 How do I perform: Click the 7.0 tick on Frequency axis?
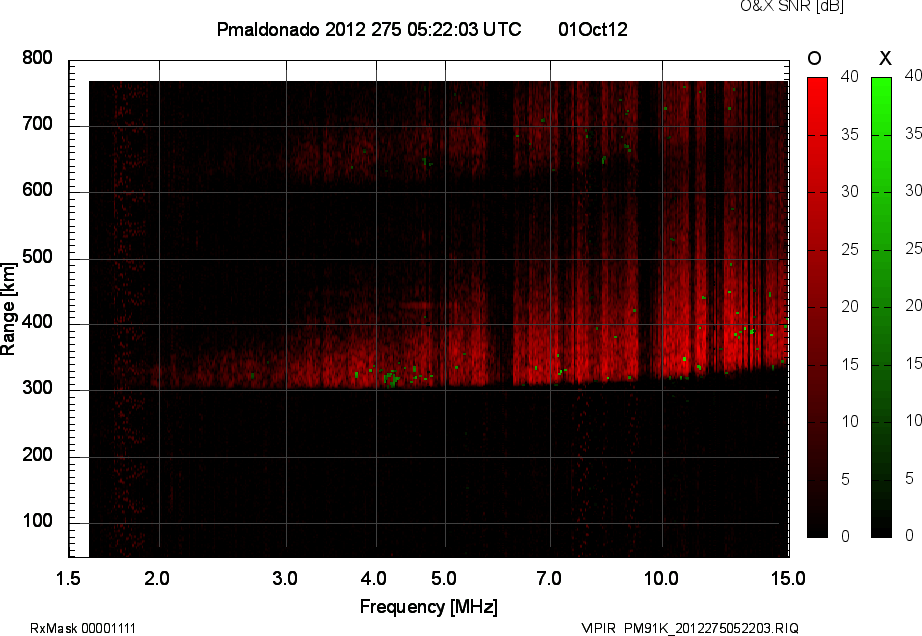[549, 578]
